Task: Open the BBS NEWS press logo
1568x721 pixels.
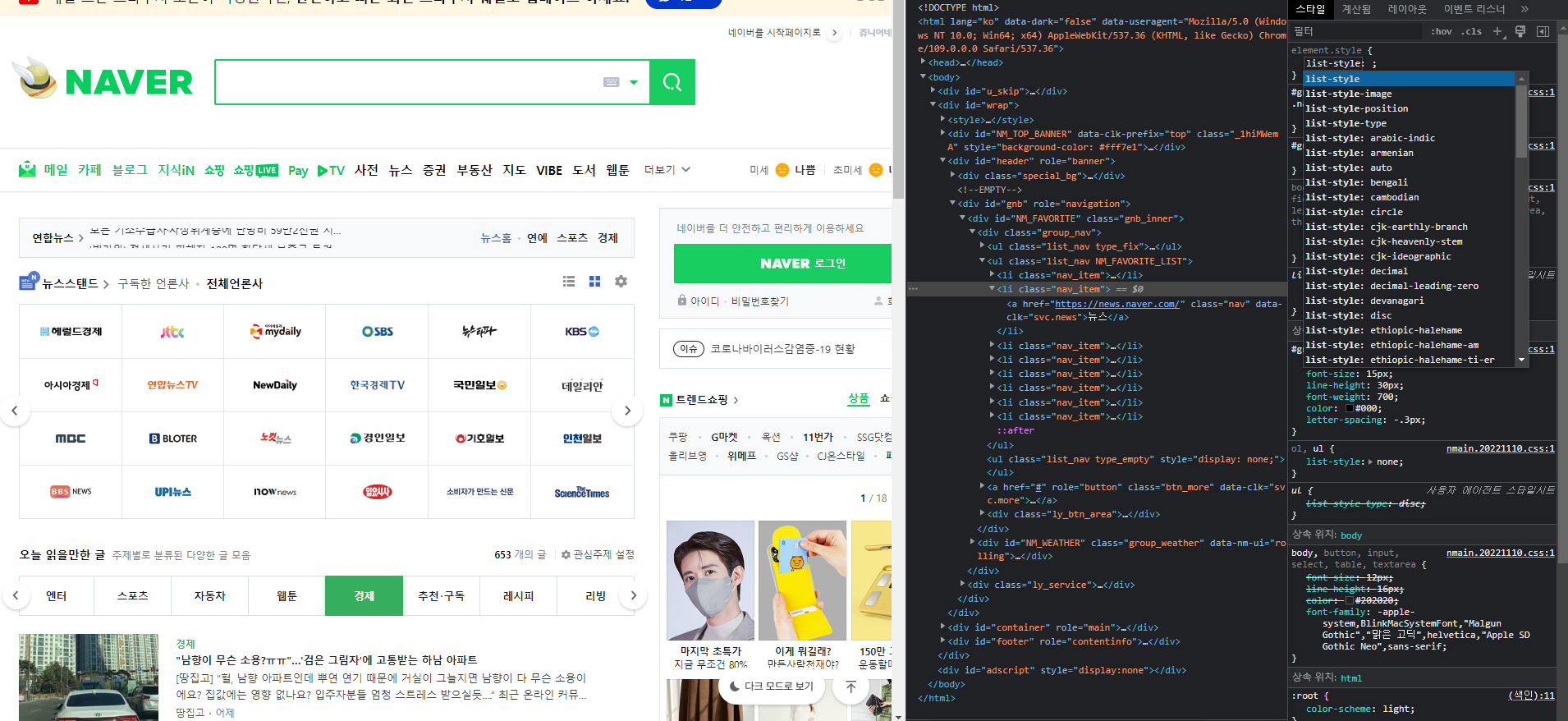Action: (71, 492)
